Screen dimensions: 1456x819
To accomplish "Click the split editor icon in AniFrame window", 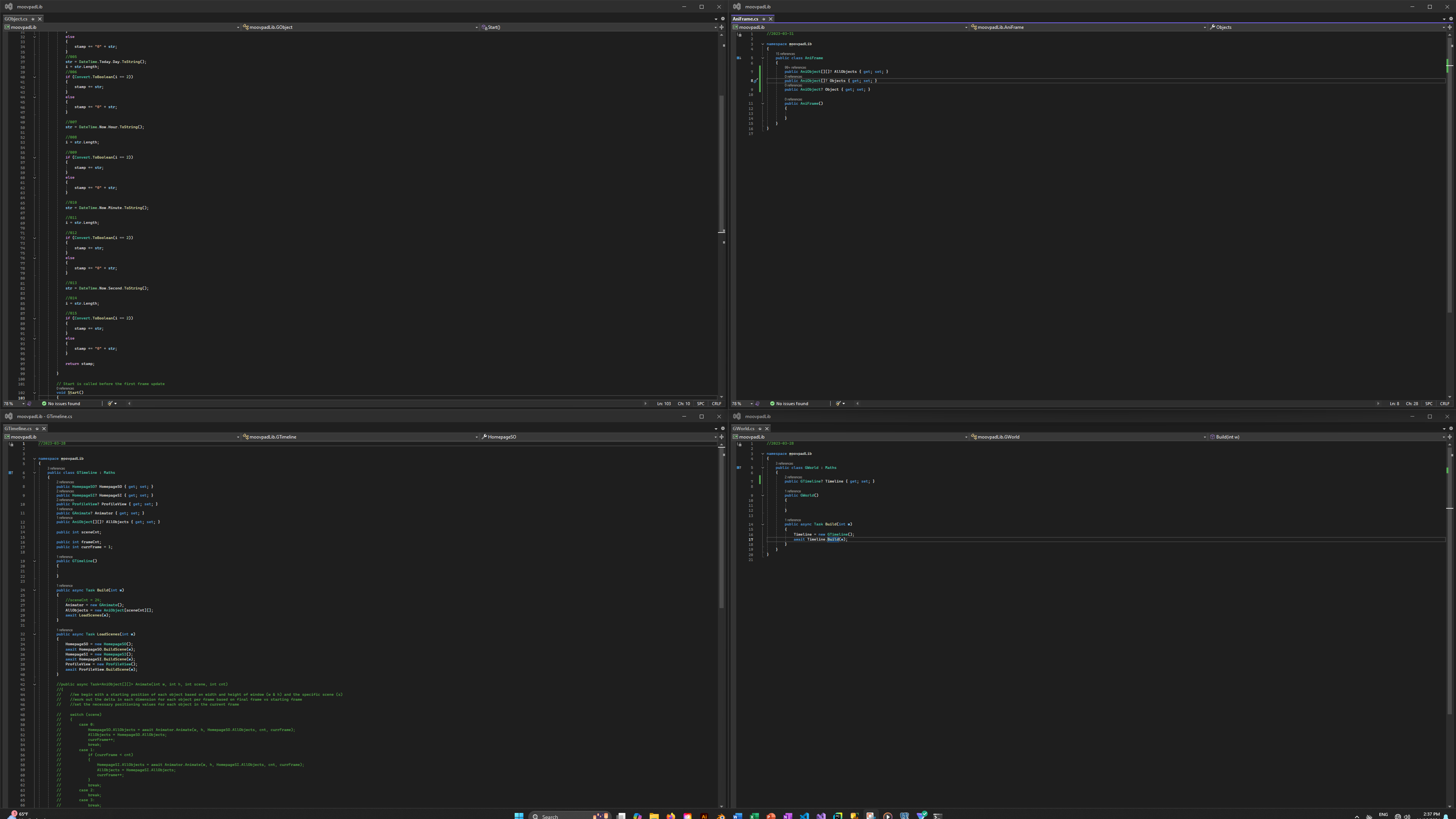I will [1449, 27].
